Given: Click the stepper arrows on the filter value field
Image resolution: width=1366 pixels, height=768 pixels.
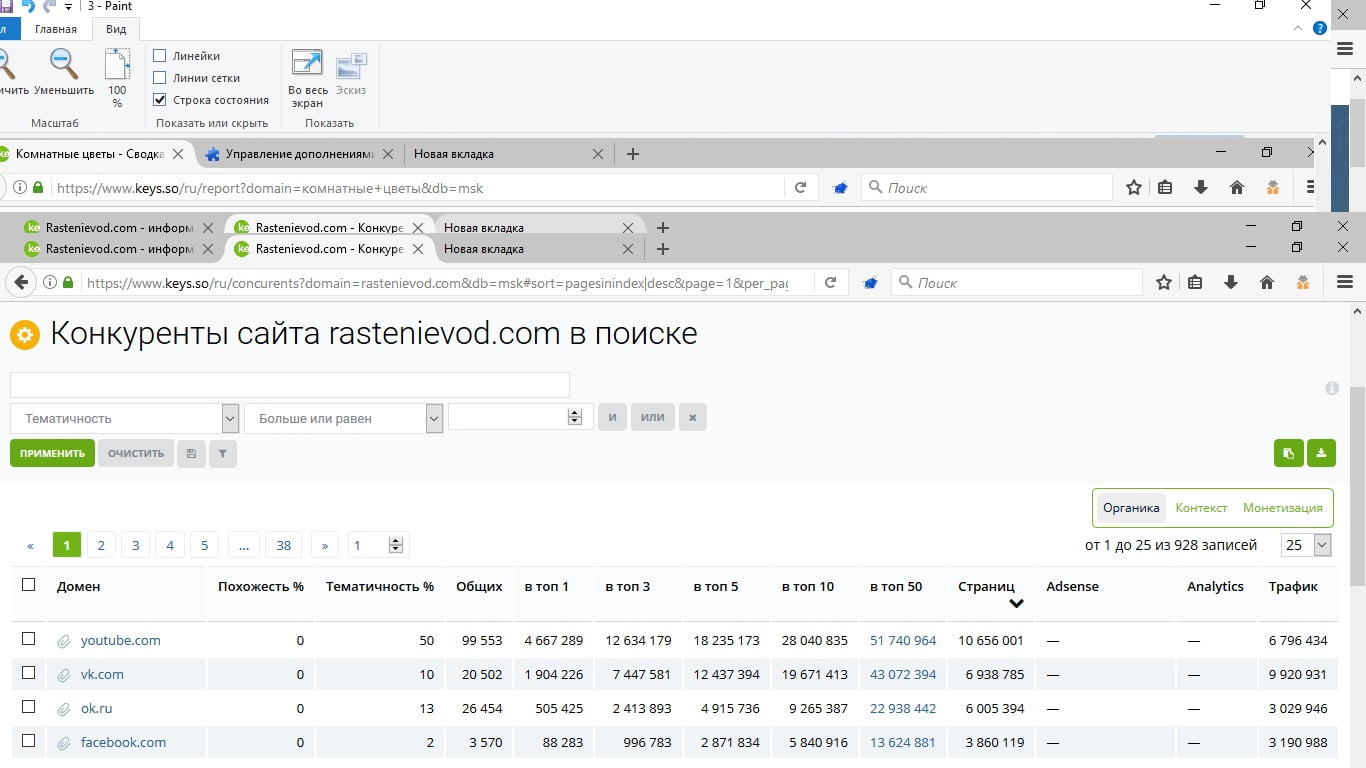Looking at the screenshot, I should 575,417.
